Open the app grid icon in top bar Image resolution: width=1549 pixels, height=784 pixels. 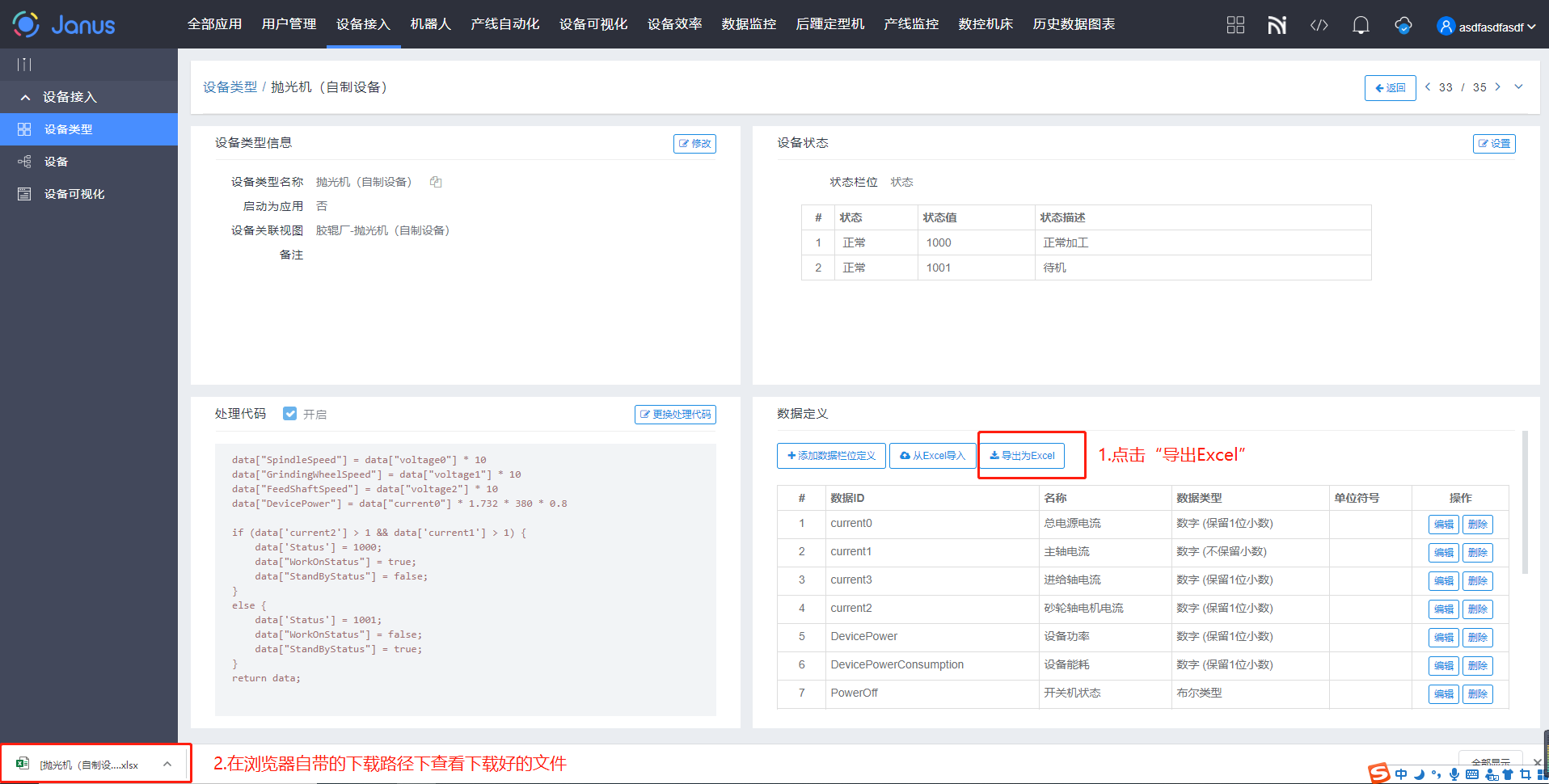pyautogui.click(x=1235, y=25)
